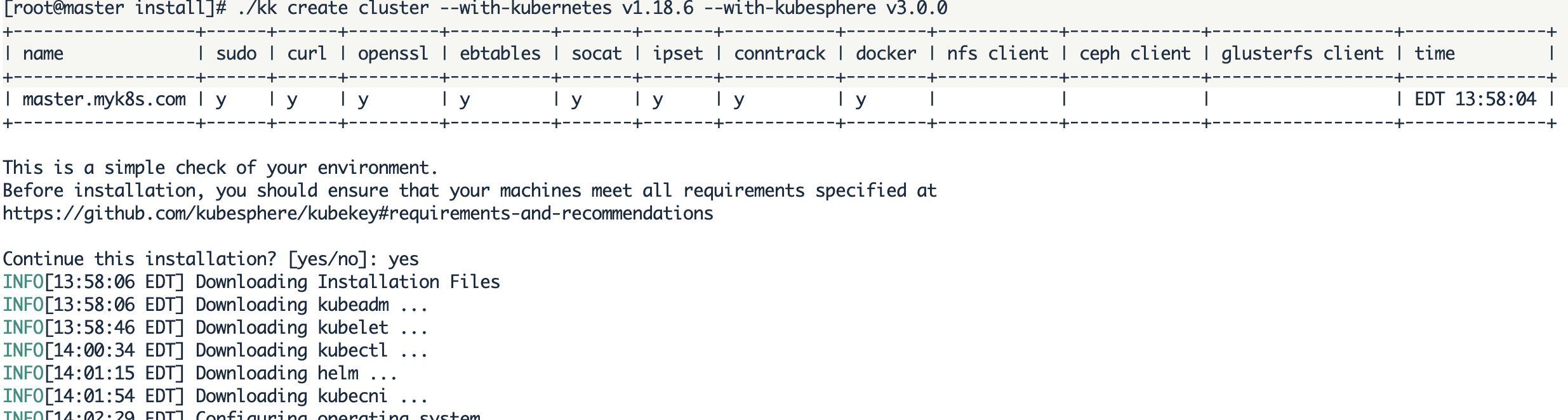Image resolution: width=1568 pixels, height=420 pixels.
Task: Click the 'glusterfs client' column header
Action: pos(1302,54)
